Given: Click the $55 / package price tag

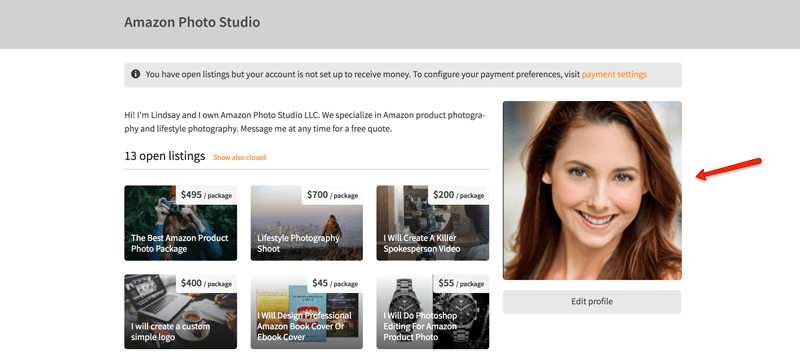Looking at the screenshot, I should [461, 283].
